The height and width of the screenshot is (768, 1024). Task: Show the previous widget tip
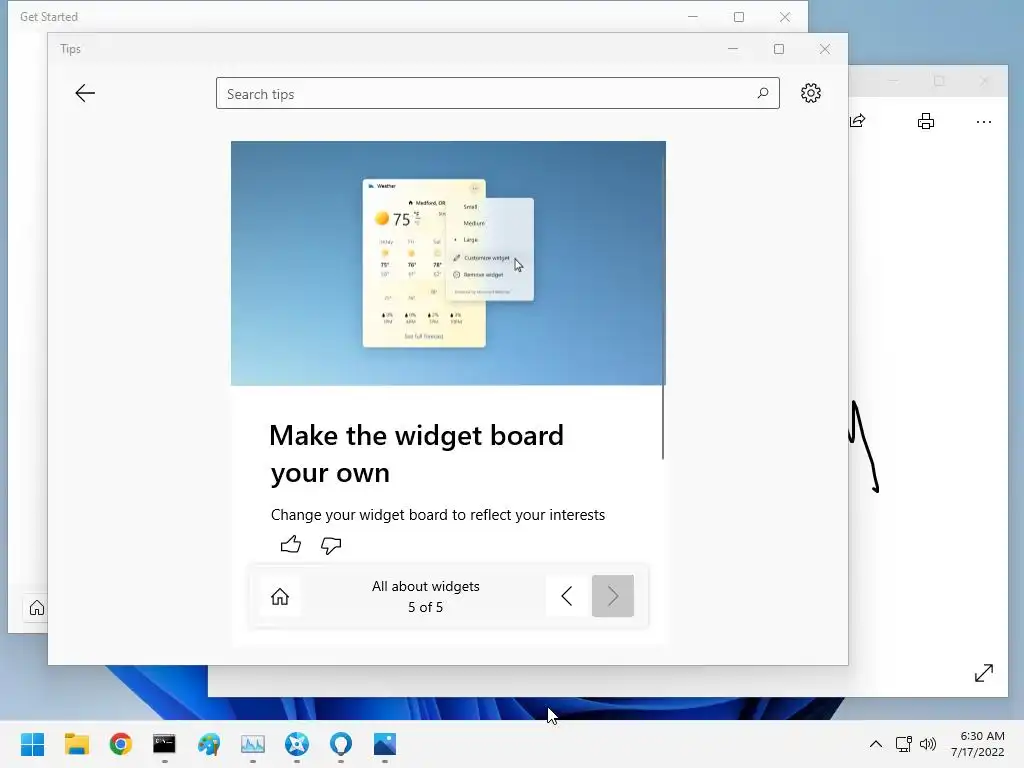[x=567, y=596]
